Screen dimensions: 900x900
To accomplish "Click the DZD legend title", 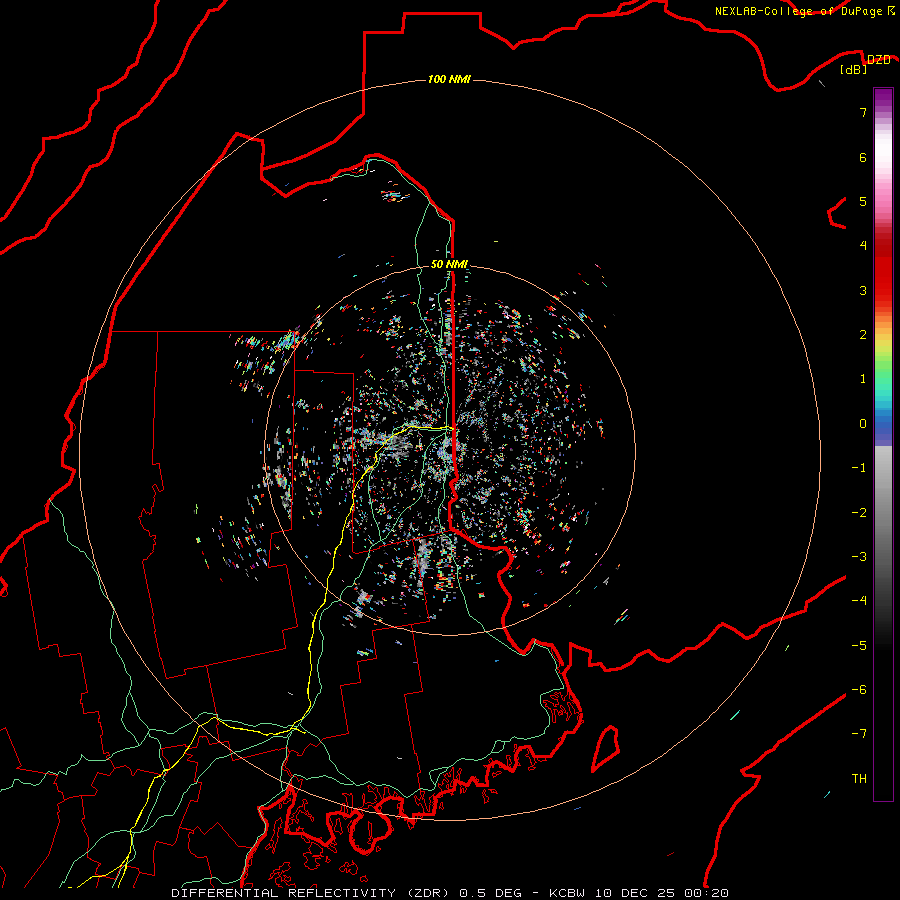I will pos(878,60).
